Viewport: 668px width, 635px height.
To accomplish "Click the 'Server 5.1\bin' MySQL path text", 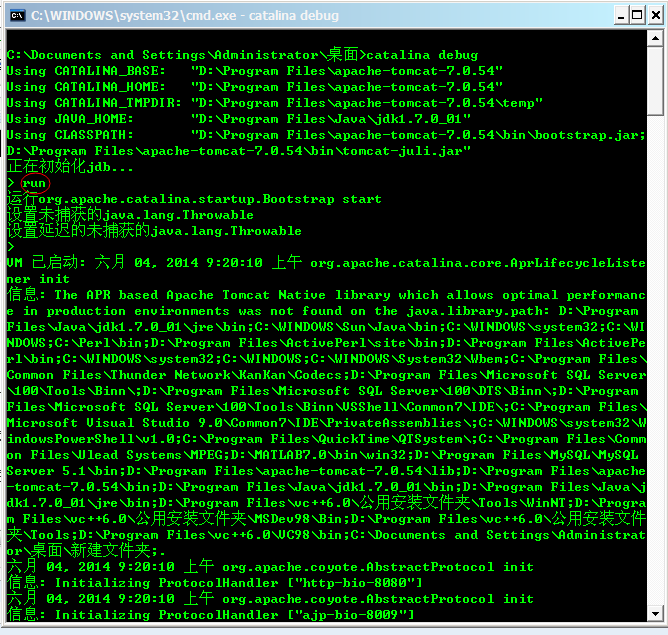I will [63, 471].
